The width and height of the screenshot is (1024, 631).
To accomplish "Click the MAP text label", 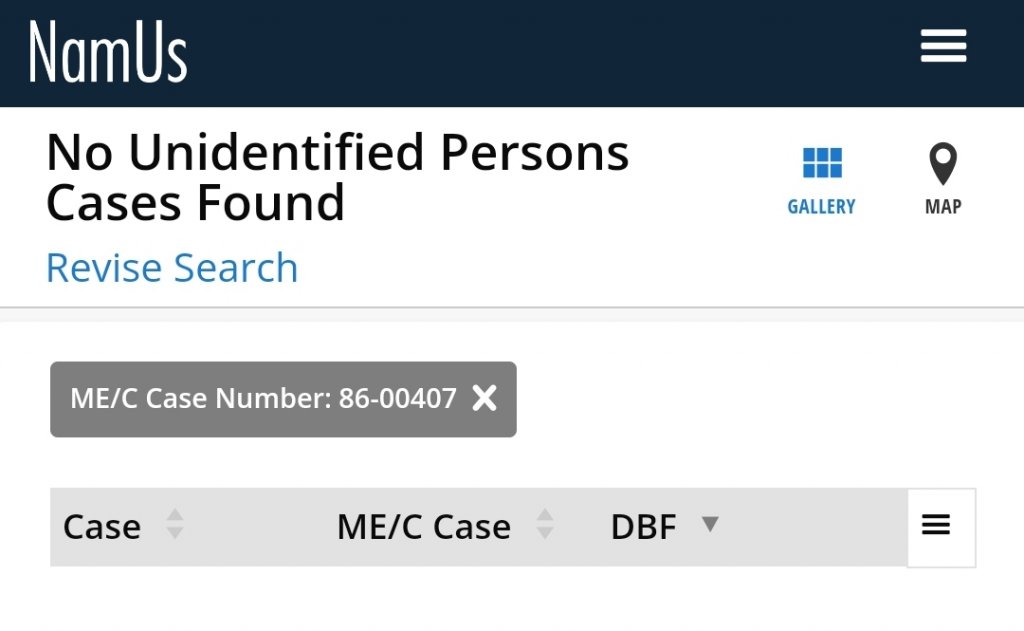I will coord(942,207).
